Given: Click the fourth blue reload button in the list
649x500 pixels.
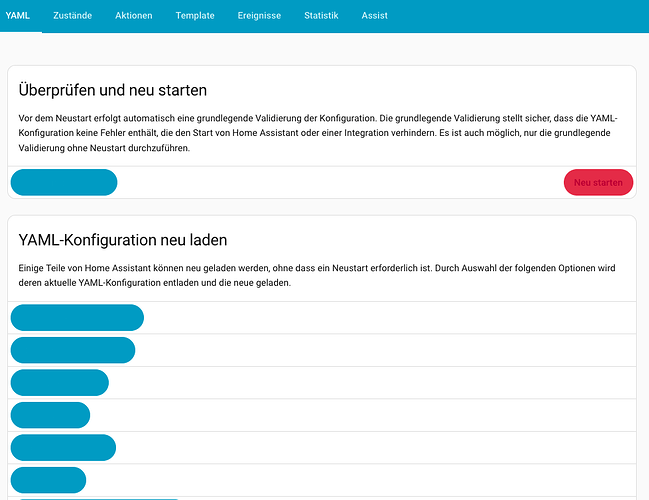Looking at the screenshot, I should (x=50, y=415).
